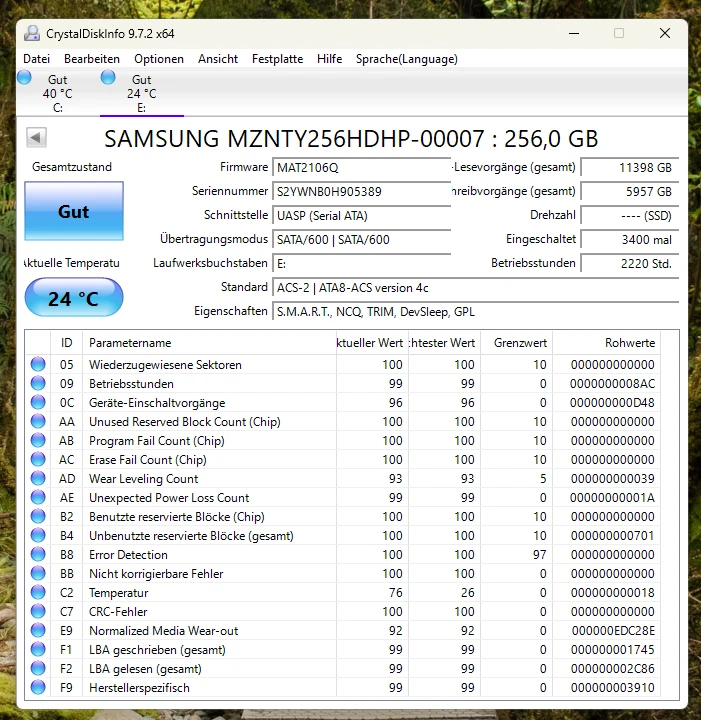Open the Festplatte menu

[277, 59]
